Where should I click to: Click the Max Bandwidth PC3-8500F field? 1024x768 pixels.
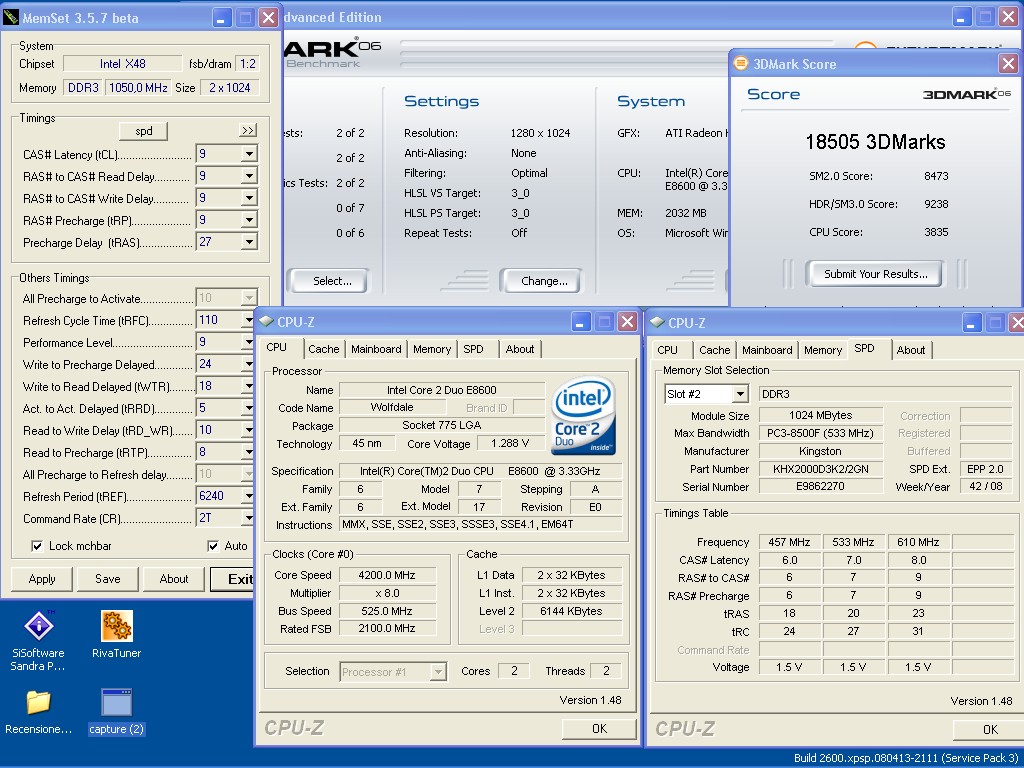[820, 433]
